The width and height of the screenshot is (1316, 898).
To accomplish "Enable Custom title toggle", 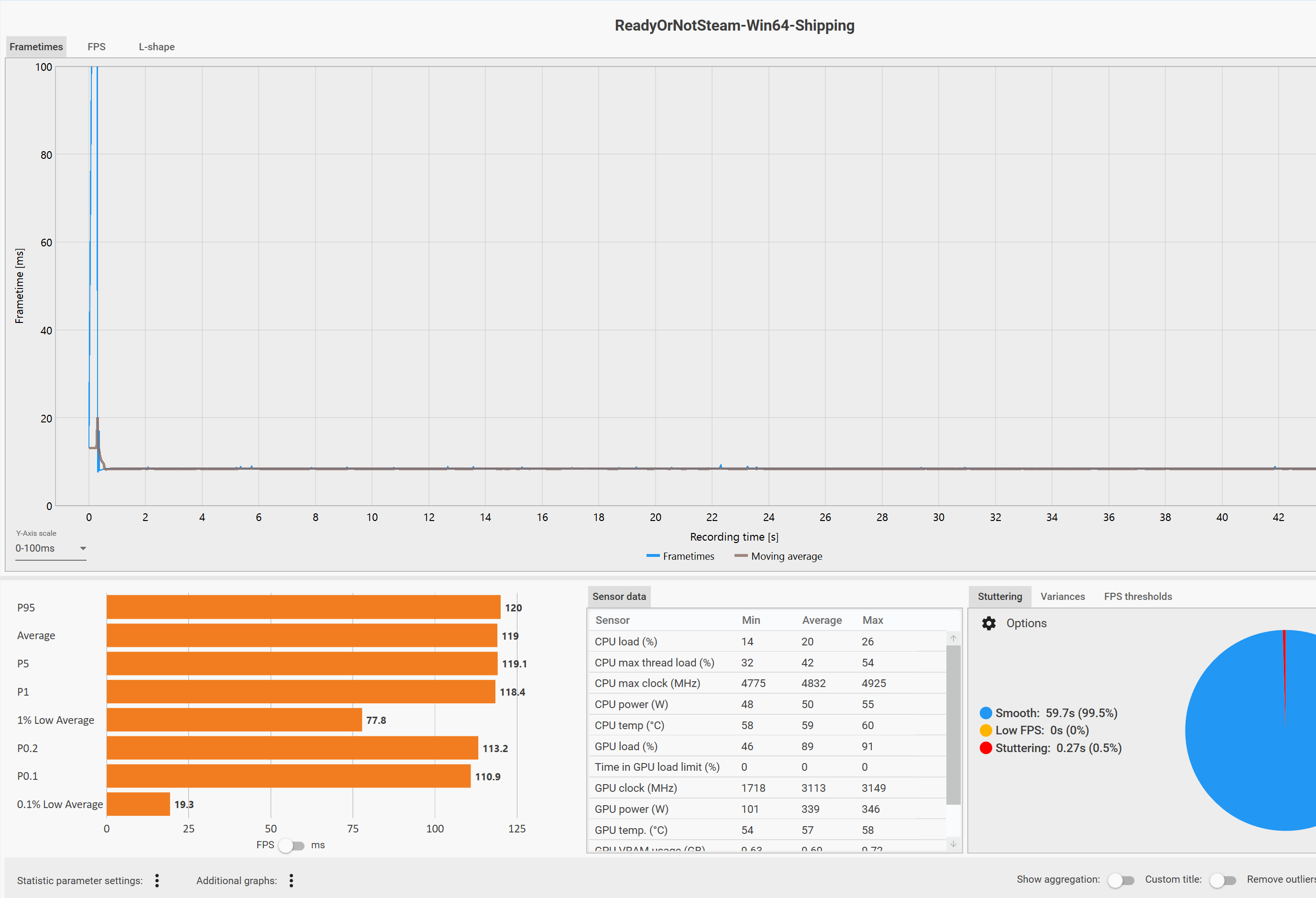I will click(x=1222, y=880).
